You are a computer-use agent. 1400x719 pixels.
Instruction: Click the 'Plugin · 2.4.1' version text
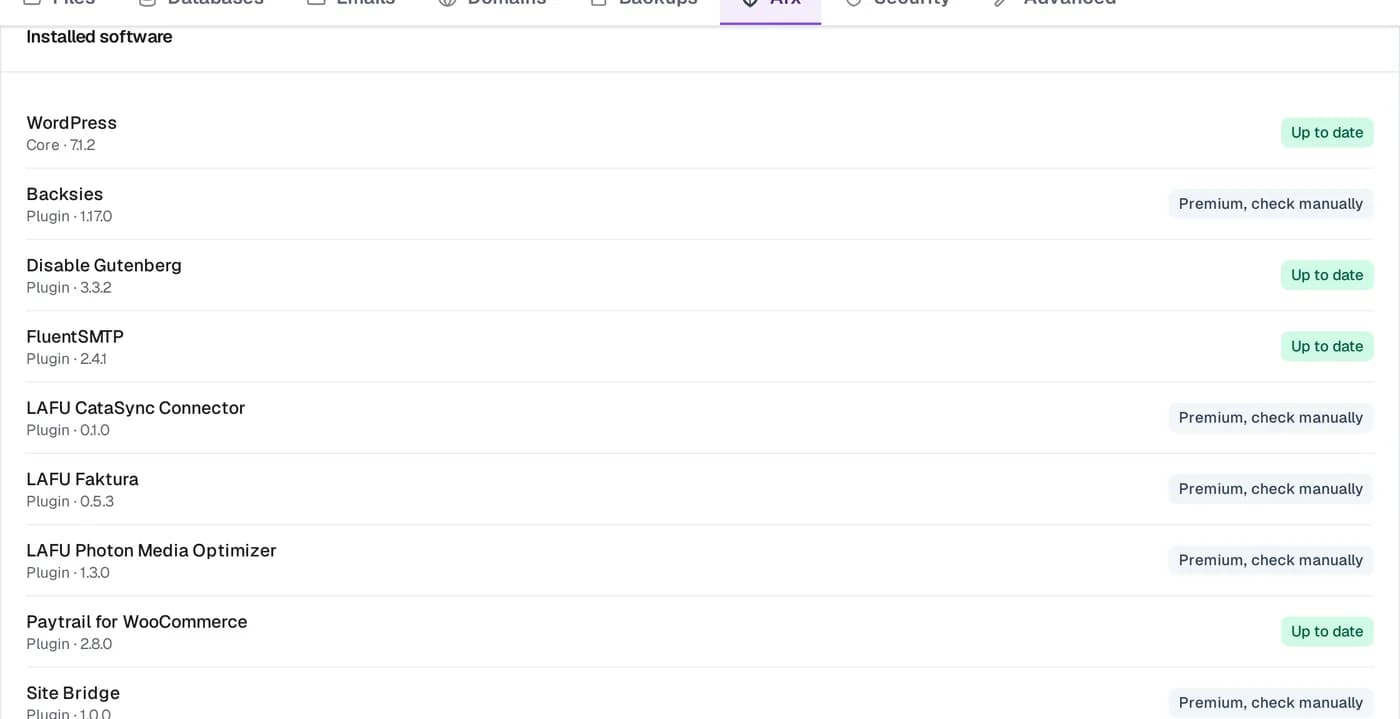click(x=66, y=359)
